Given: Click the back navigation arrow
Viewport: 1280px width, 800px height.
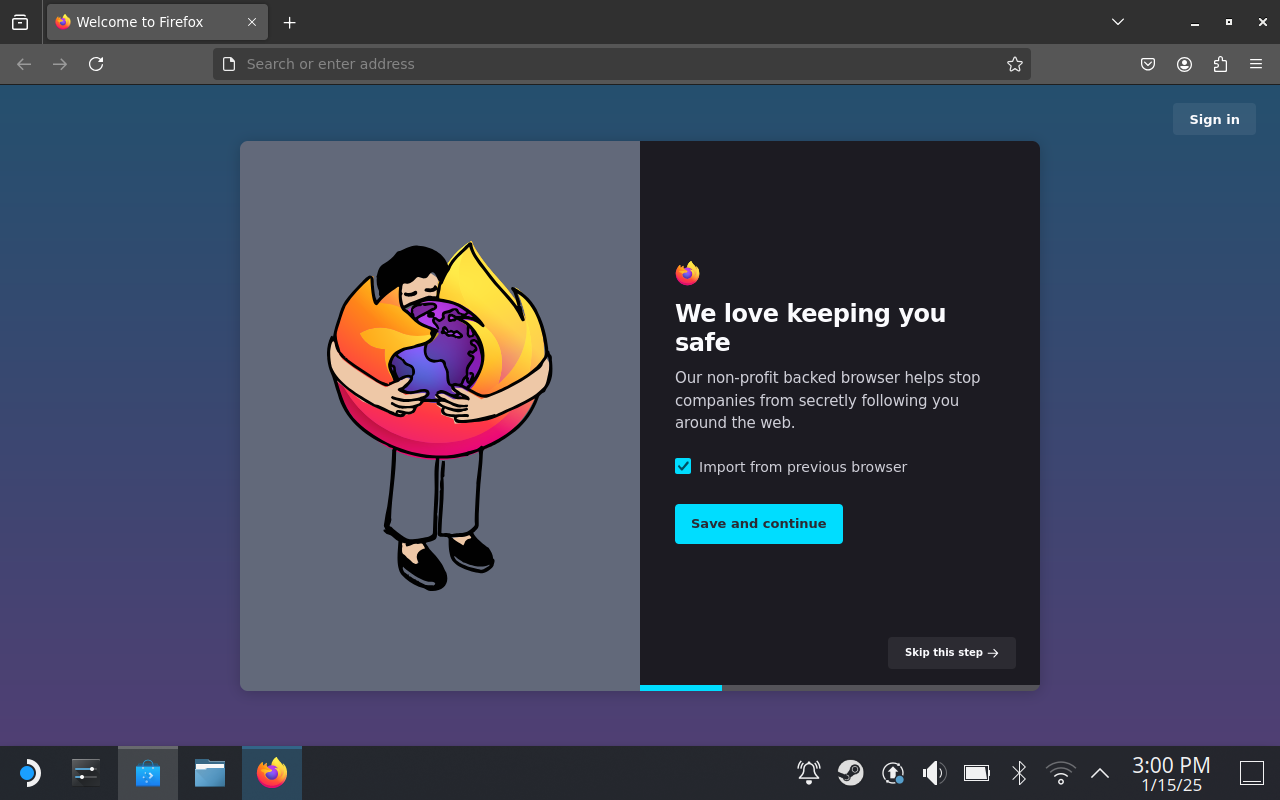Looking at the screenshot, I should [x=23, y=63].
